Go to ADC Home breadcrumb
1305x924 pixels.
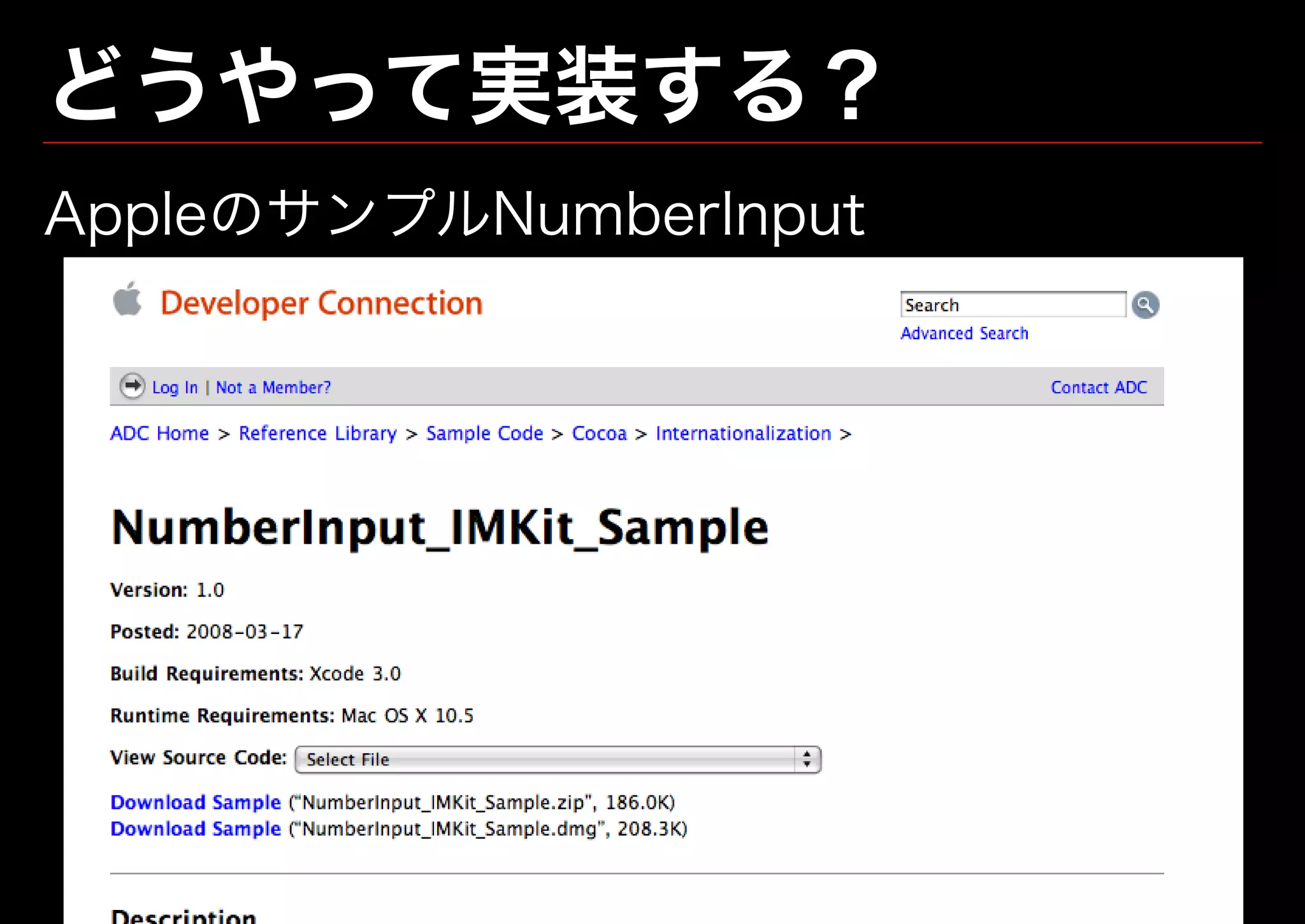159,433
